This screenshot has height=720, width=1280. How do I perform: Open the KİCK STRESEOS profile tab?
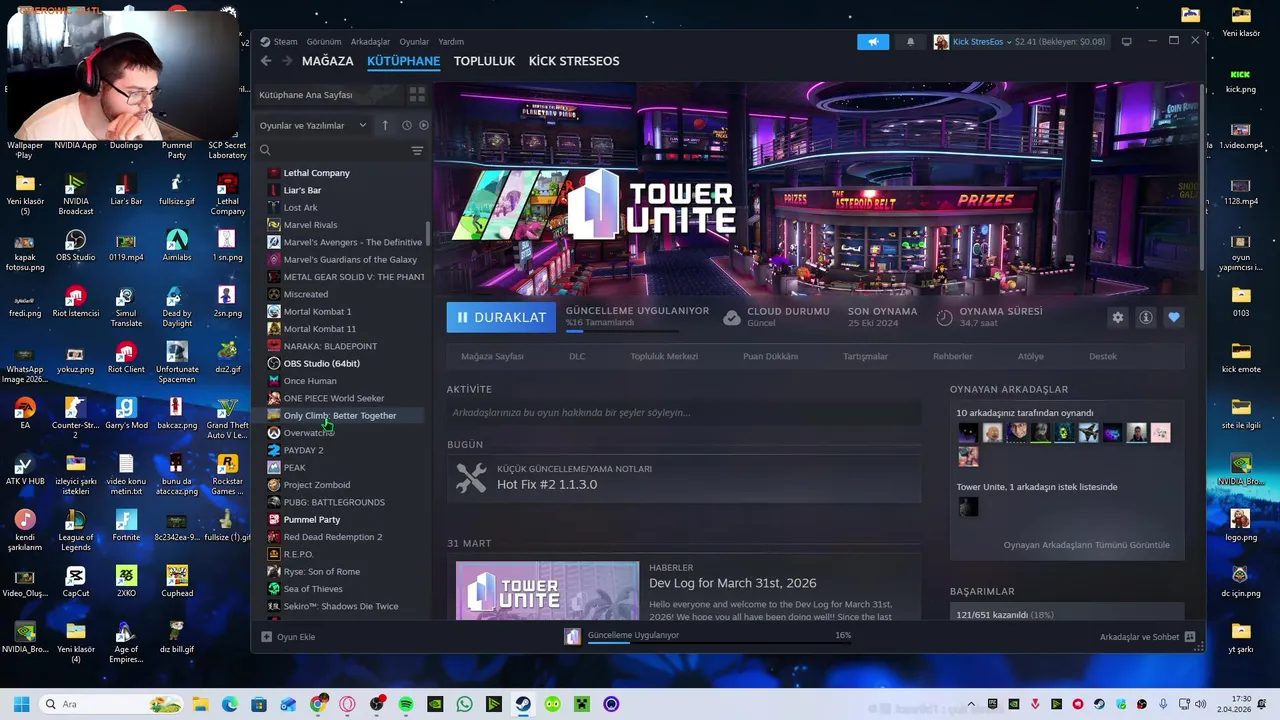tap(574, 61)
